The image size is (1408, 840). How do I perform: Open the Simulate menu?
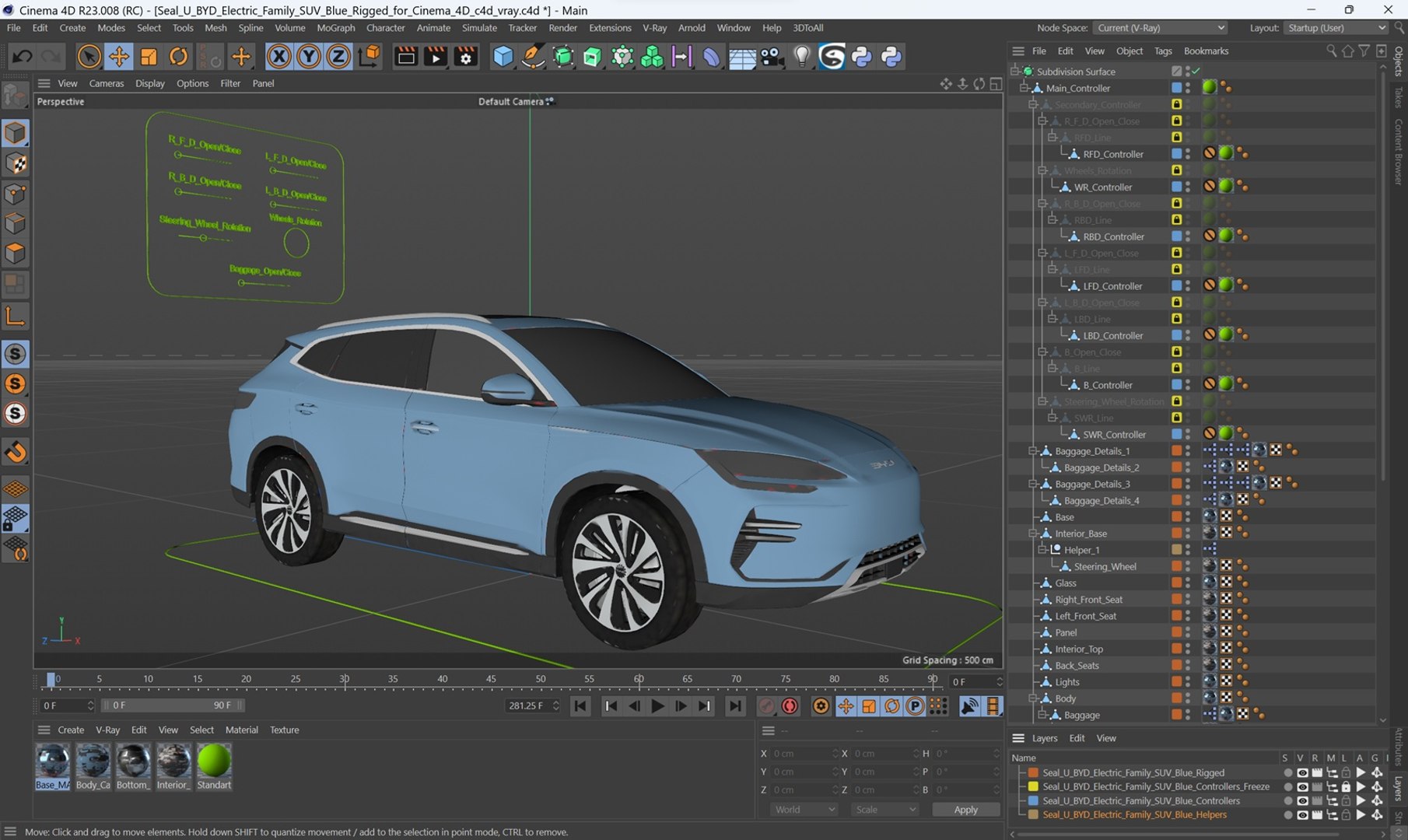(479, 28)
